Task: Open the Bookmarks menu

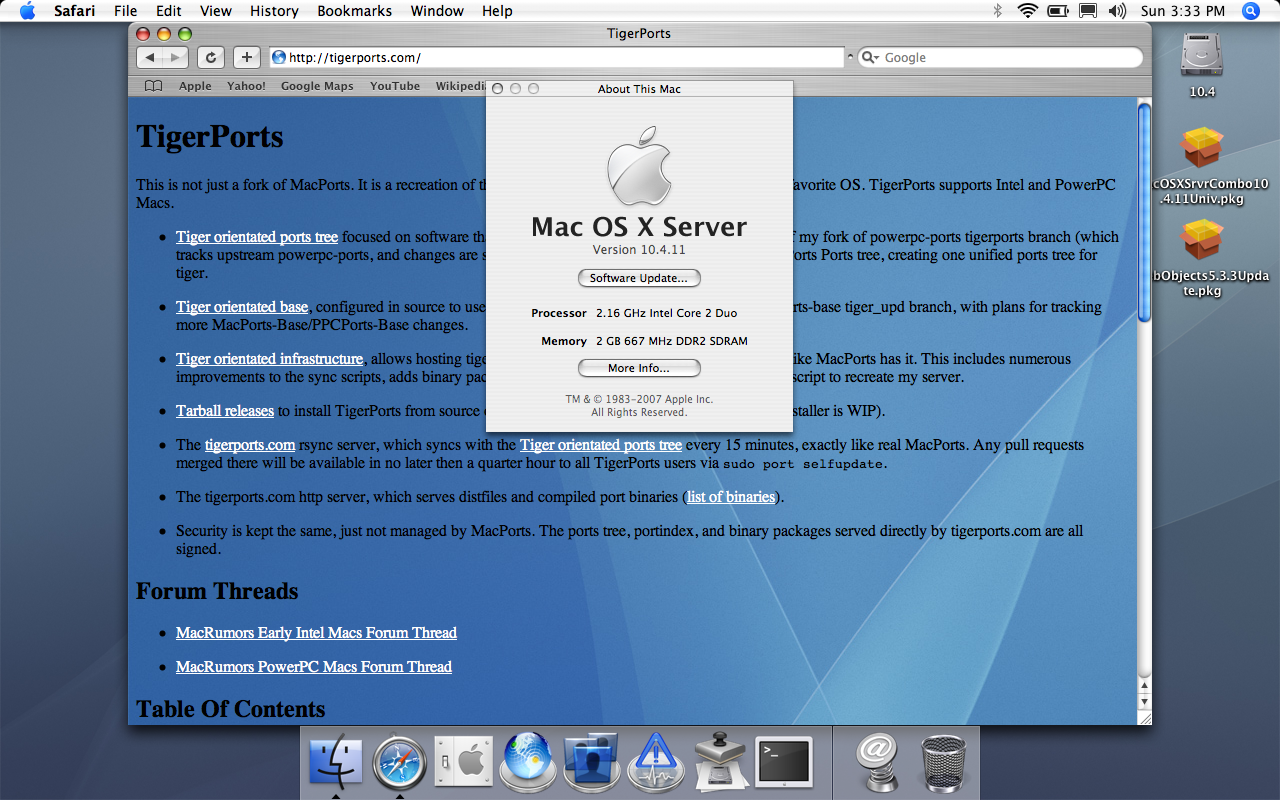Action: [x=355, y=11]
